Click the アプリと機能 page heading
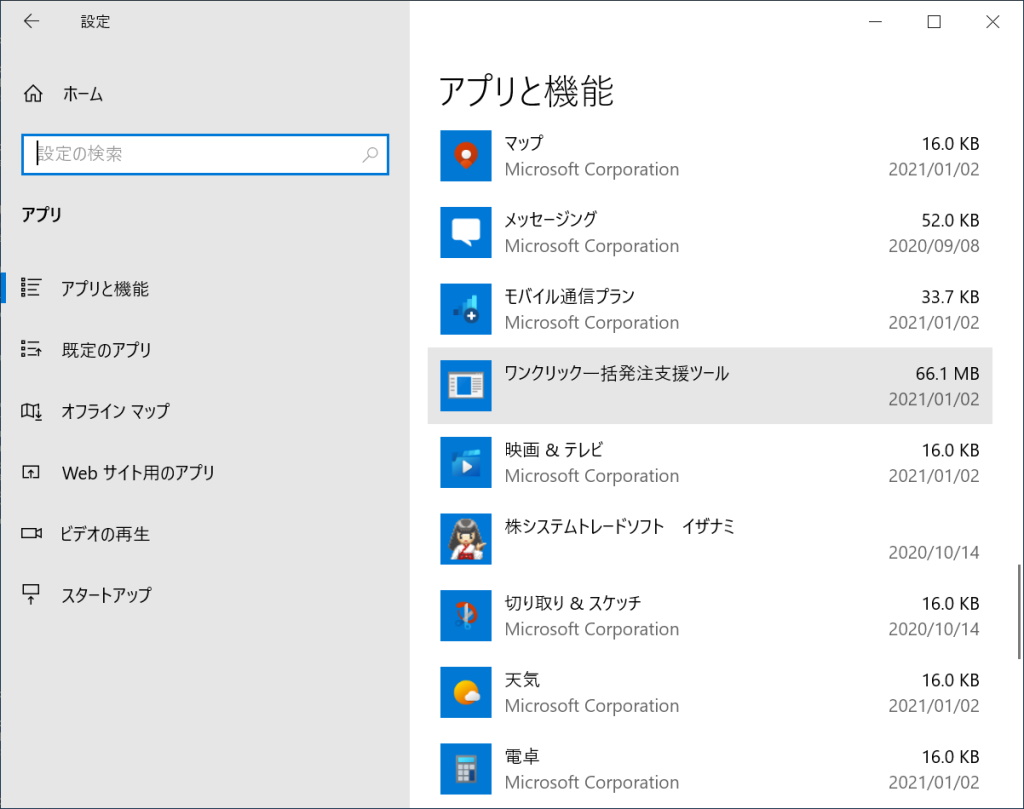Viewport: 1024px width, 809px height. pyautogui.click(x=526, y=90)
